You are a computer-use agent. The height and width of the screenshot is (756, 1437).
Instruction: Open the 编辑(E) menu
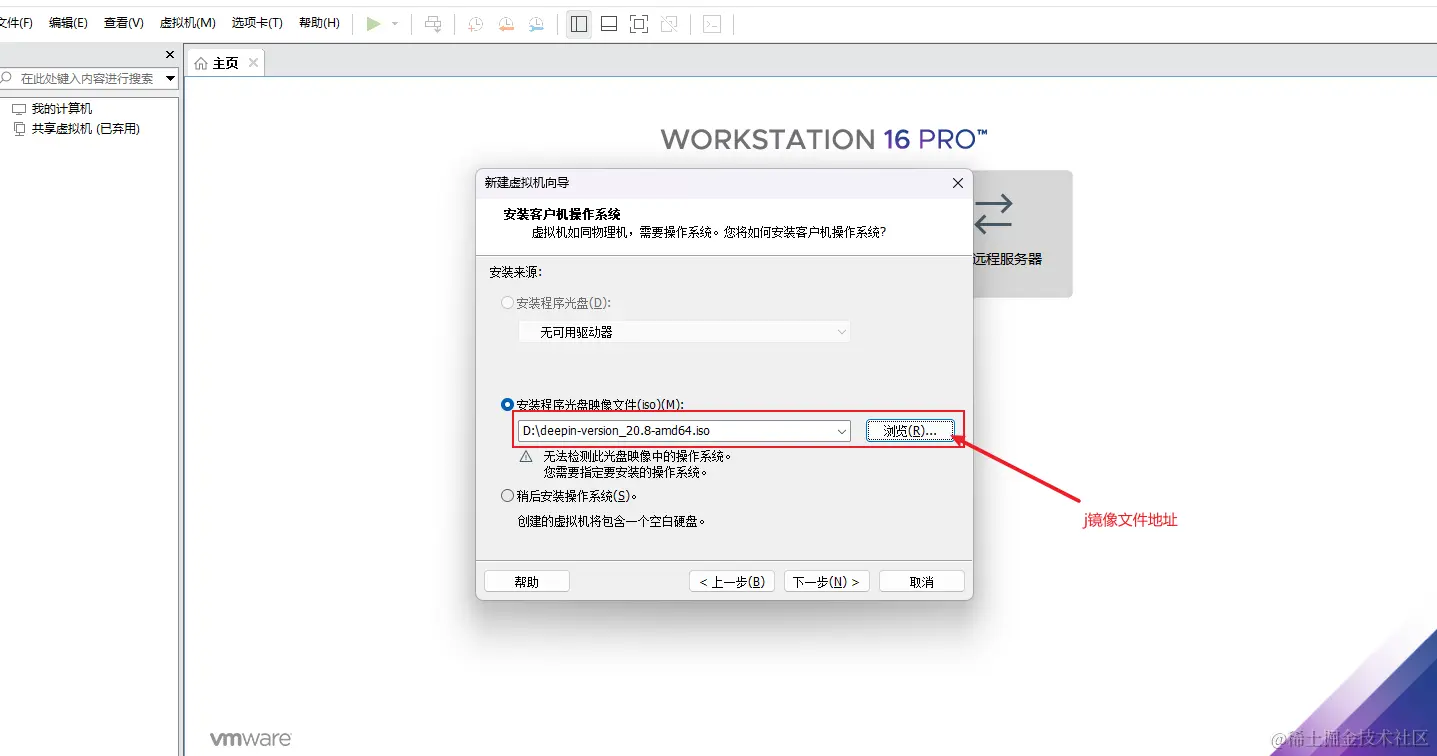point(68,23)
